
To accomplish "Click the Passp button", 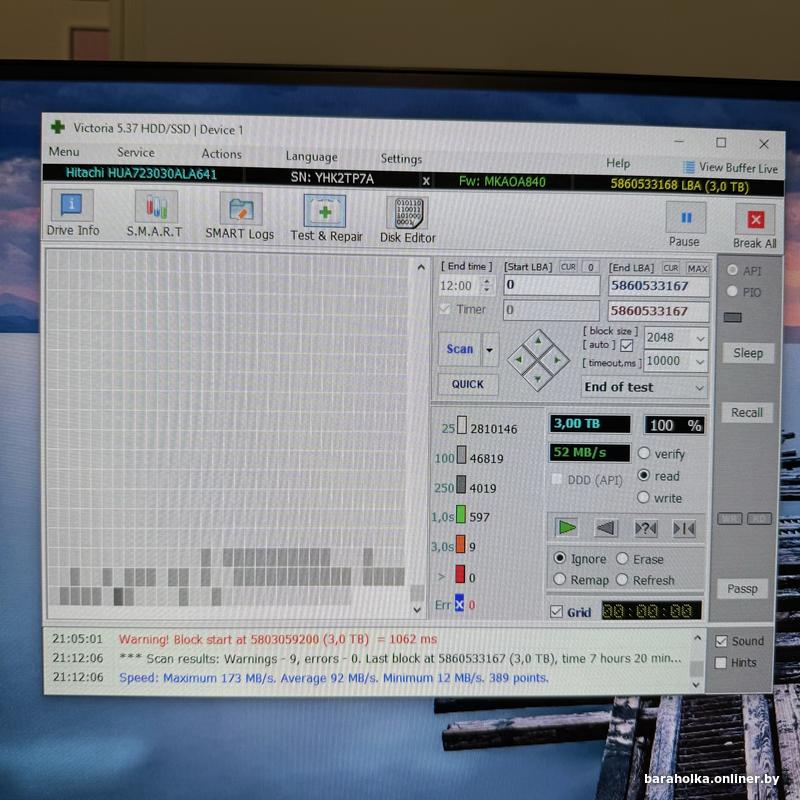I will point(742,589).
